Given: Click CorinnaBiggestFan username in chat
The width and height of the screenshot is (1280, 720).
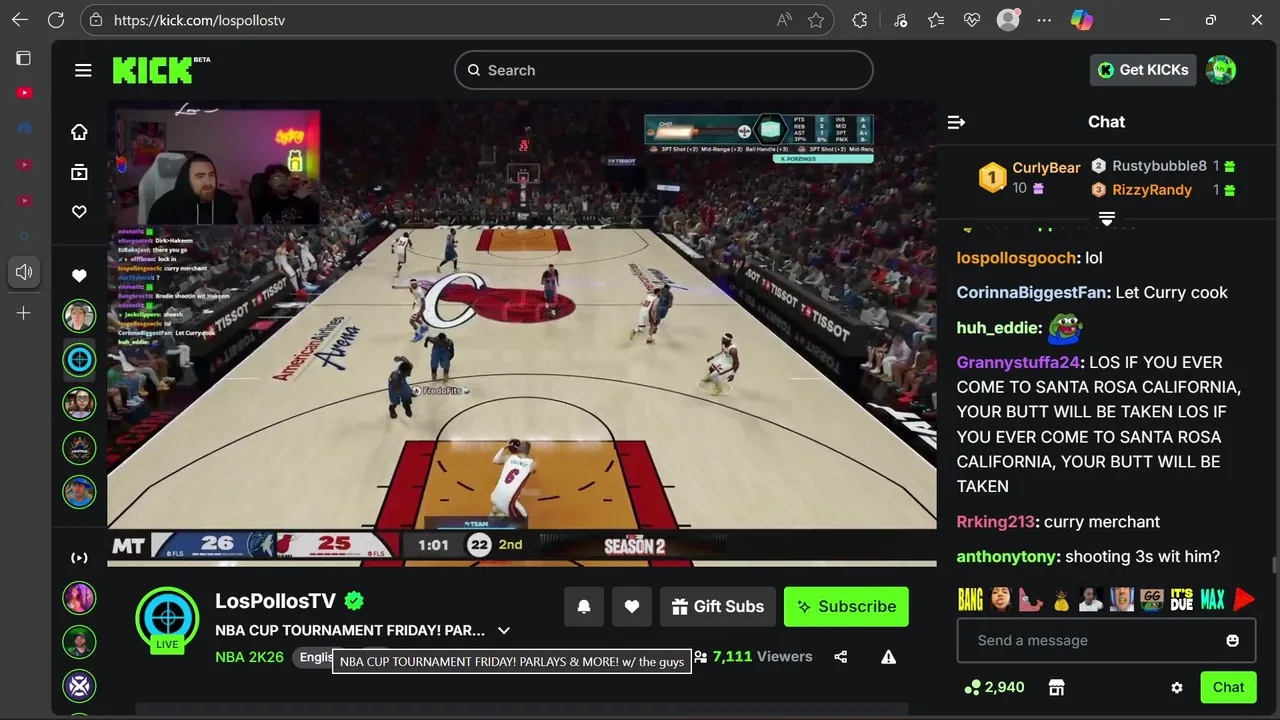Looking at the screenshot, I should click(x=1032, y=293).
